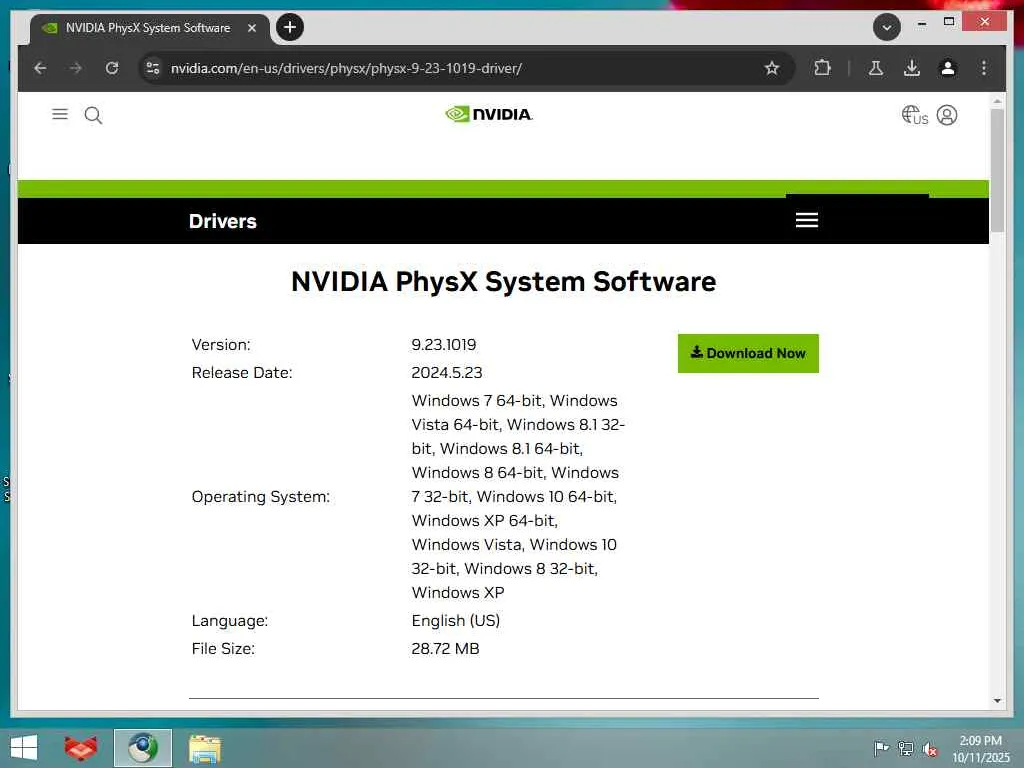Open NVIDIA site hamburger menu
This screenshot has height=768, width=1024.
click(60, 114)
